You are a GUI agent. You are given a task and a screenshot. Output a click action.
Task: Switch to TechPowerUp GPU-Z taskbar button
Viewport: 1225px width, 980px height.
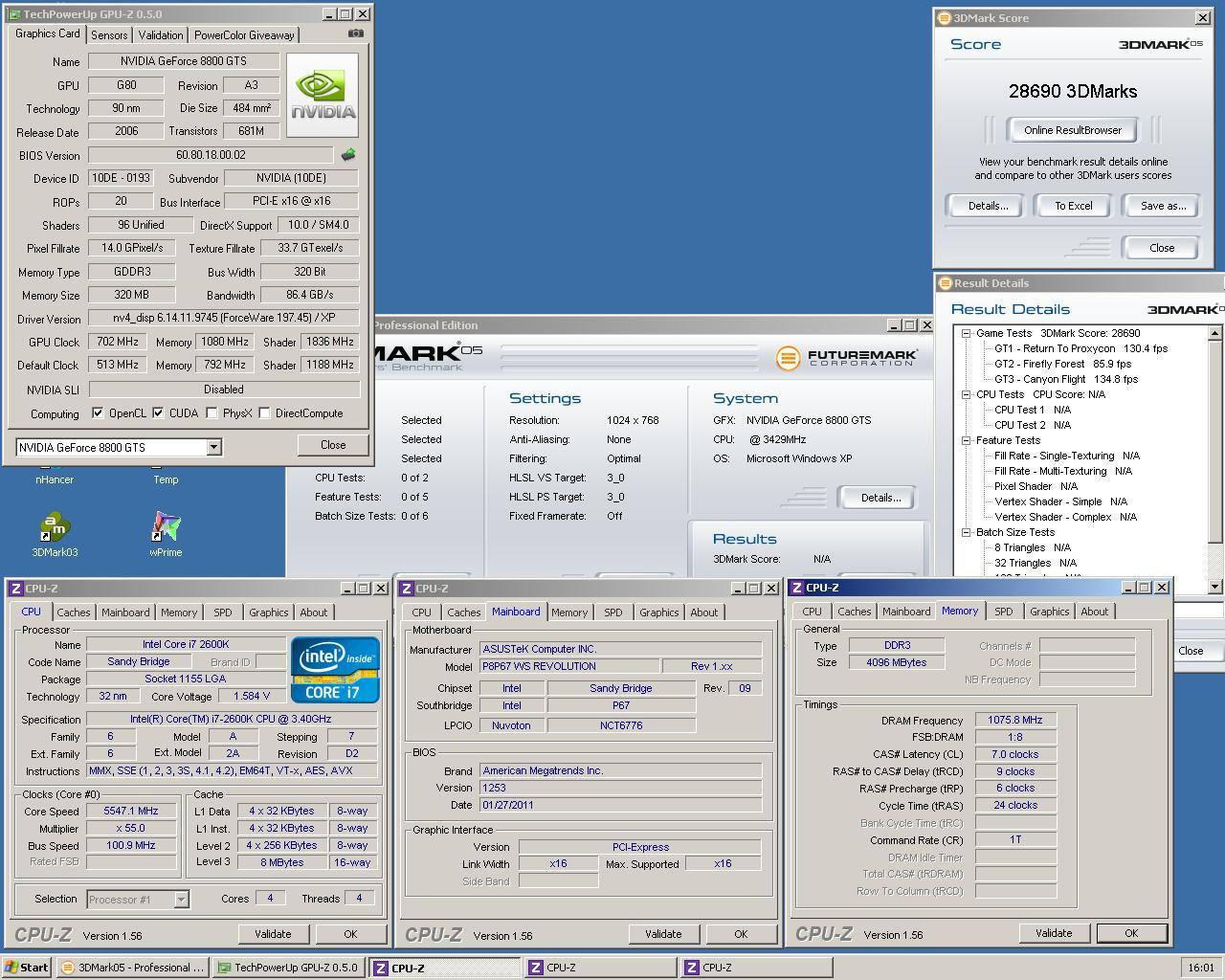pos(289,968)
